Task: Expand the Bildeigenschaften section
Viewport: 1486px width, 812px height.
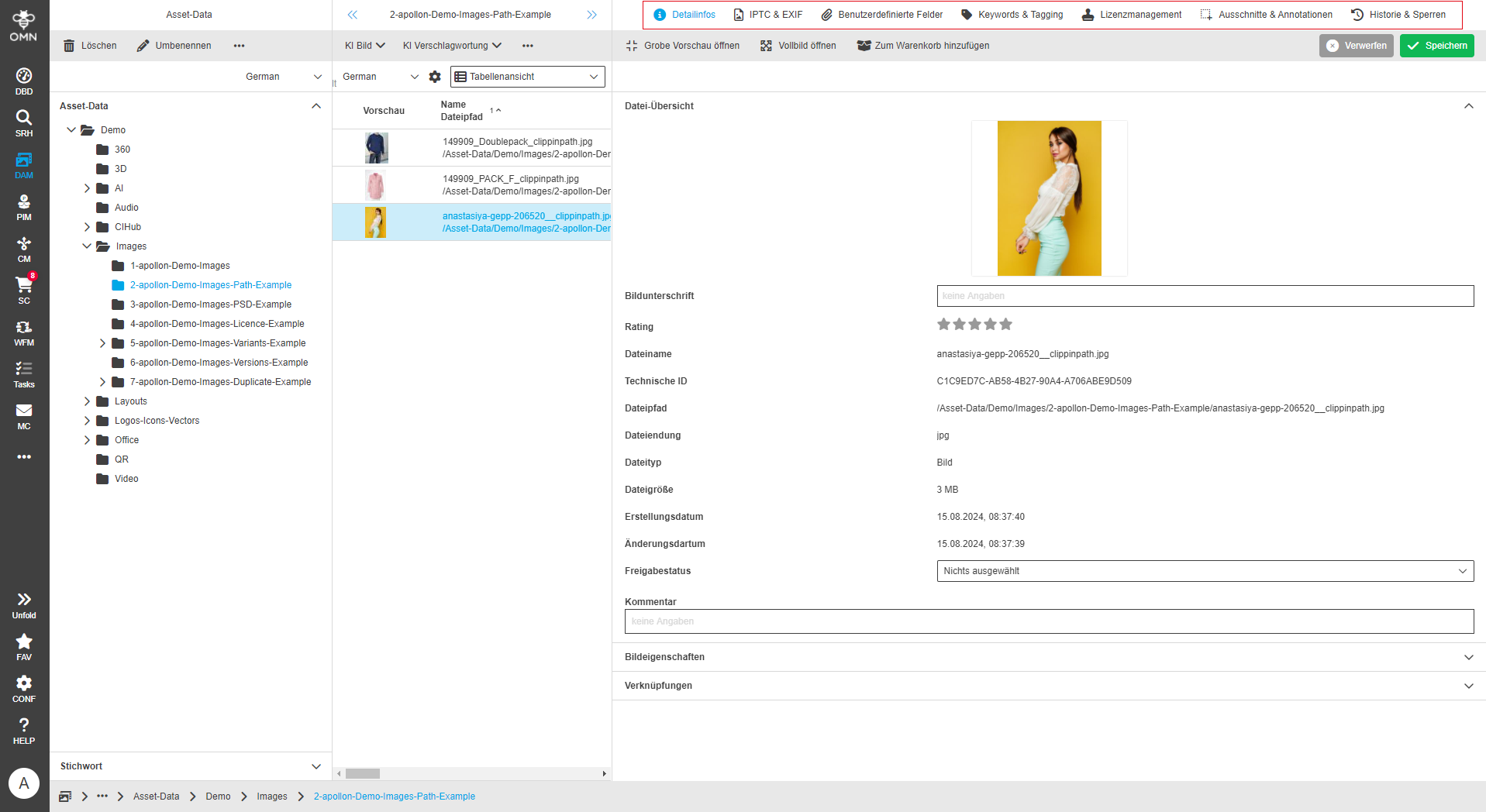Action: (x=1049, y=657)
